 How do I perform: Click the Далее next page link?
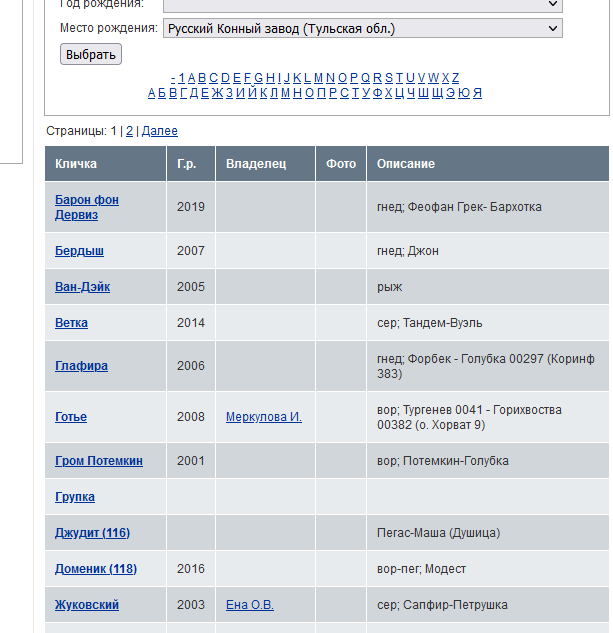click(160, 131)
